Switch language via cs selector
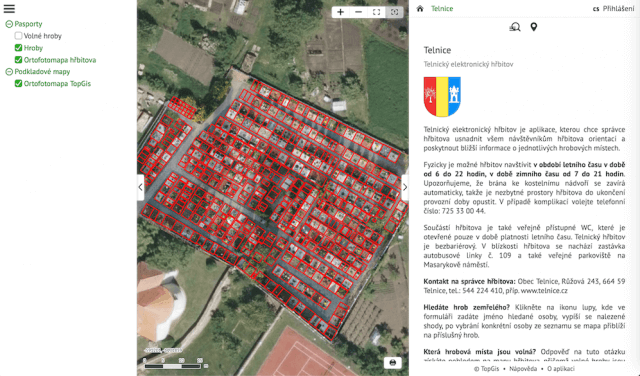The image size is (640, 376). pyautogui.click(x=596, y=9)
